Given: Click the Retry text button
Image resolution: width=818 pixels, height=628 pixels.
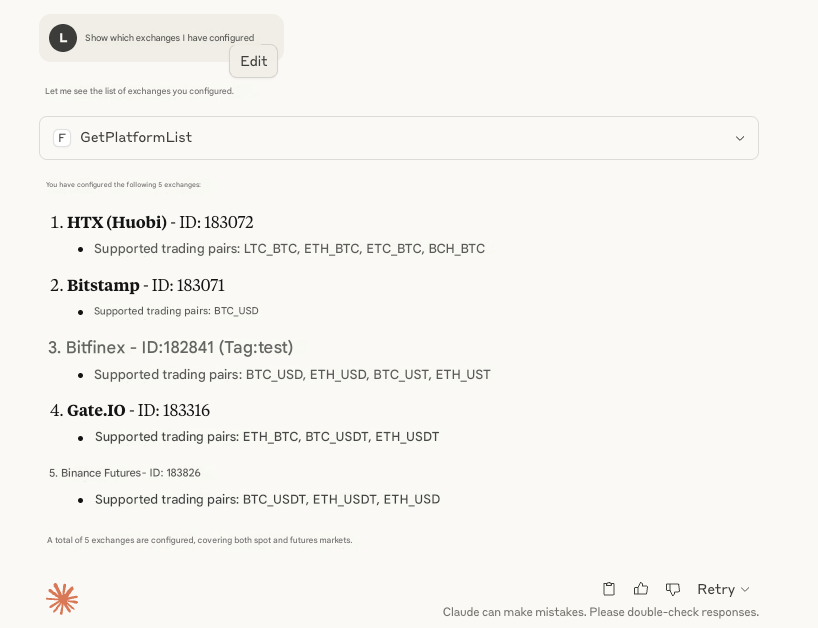Looking at the screenshot, I should 716,589.
